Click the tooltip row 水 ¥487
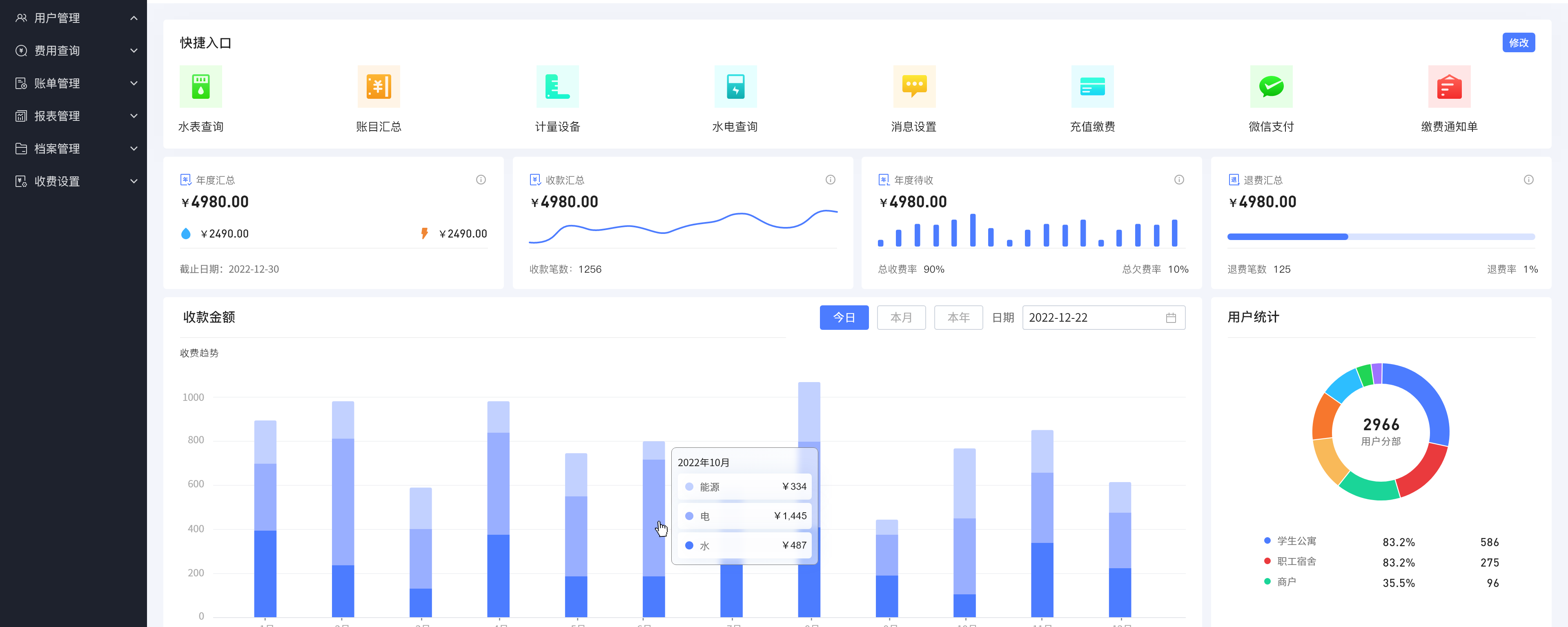 pyautogui.click(x=744, y=545)
